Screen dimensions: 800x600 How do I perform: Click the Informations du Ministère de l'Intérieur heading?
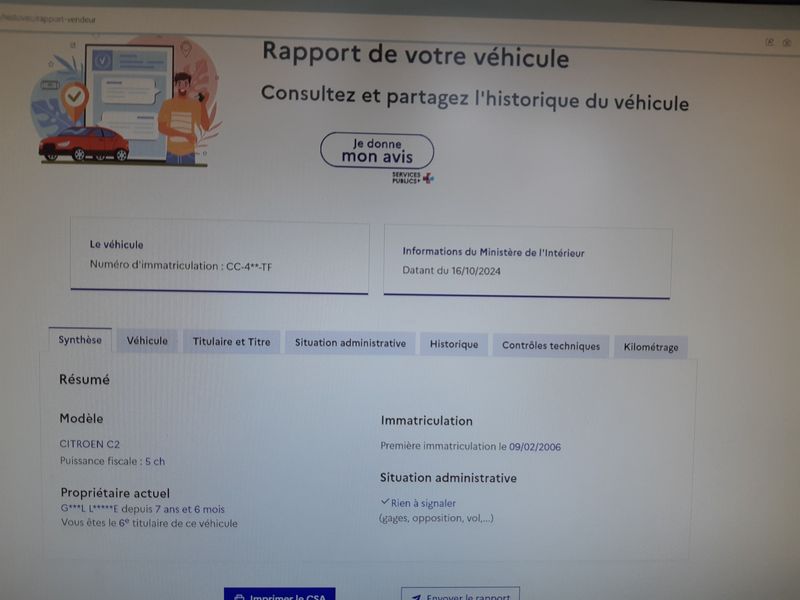click(x=493, y=252)
